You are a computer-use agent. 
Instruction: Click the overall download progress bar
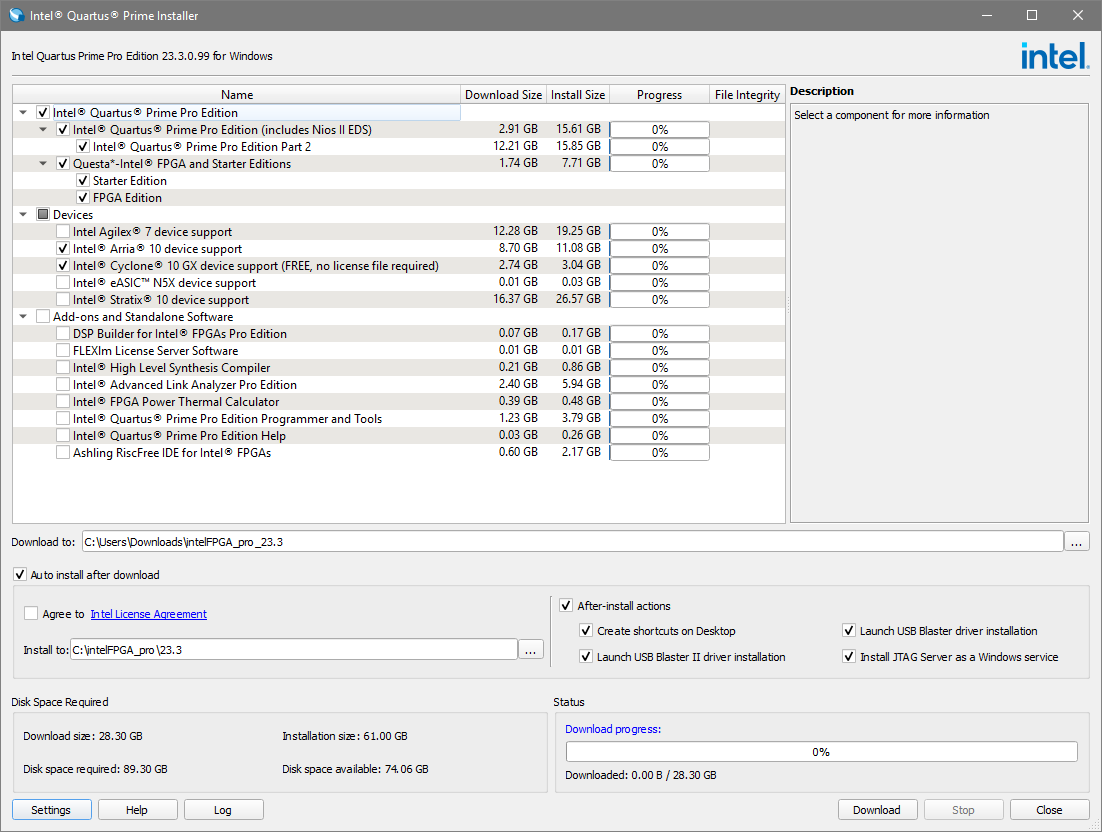click(821, 752)
